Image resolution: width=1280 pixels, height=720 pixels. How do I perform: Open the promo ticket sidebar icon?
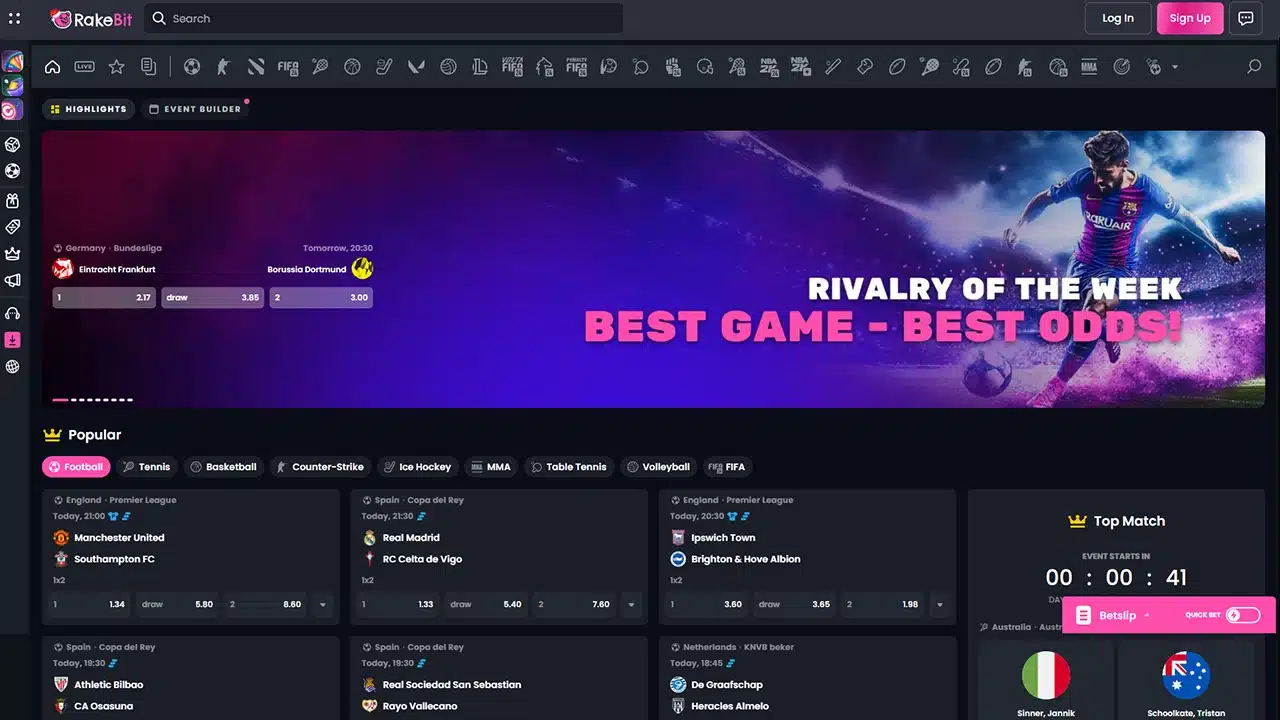click(12, 227)
